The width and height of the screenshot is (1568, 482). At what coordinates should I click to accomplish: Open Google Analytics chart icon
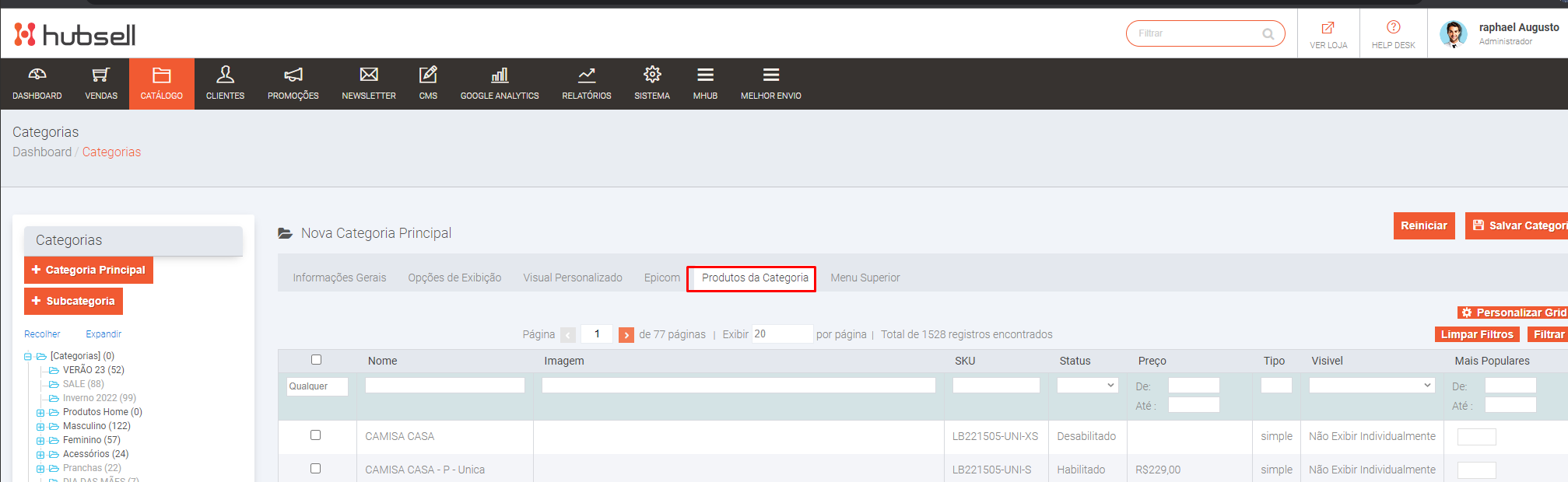point(500,75)
